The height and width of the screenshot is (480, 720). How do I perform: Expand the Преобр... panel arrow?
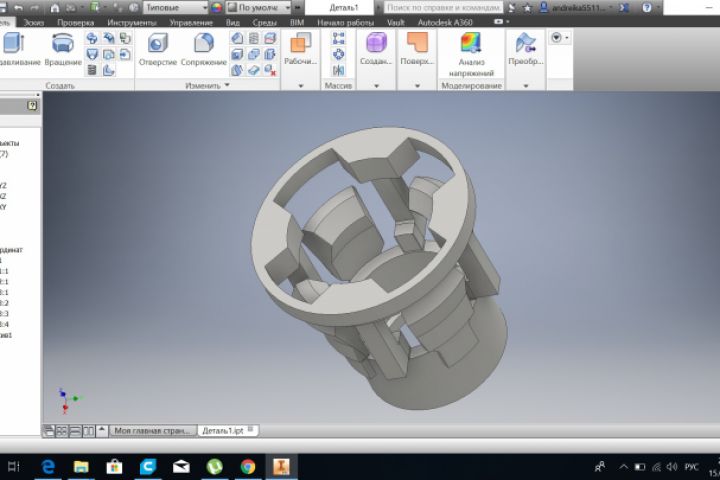[x=526, y=85]
